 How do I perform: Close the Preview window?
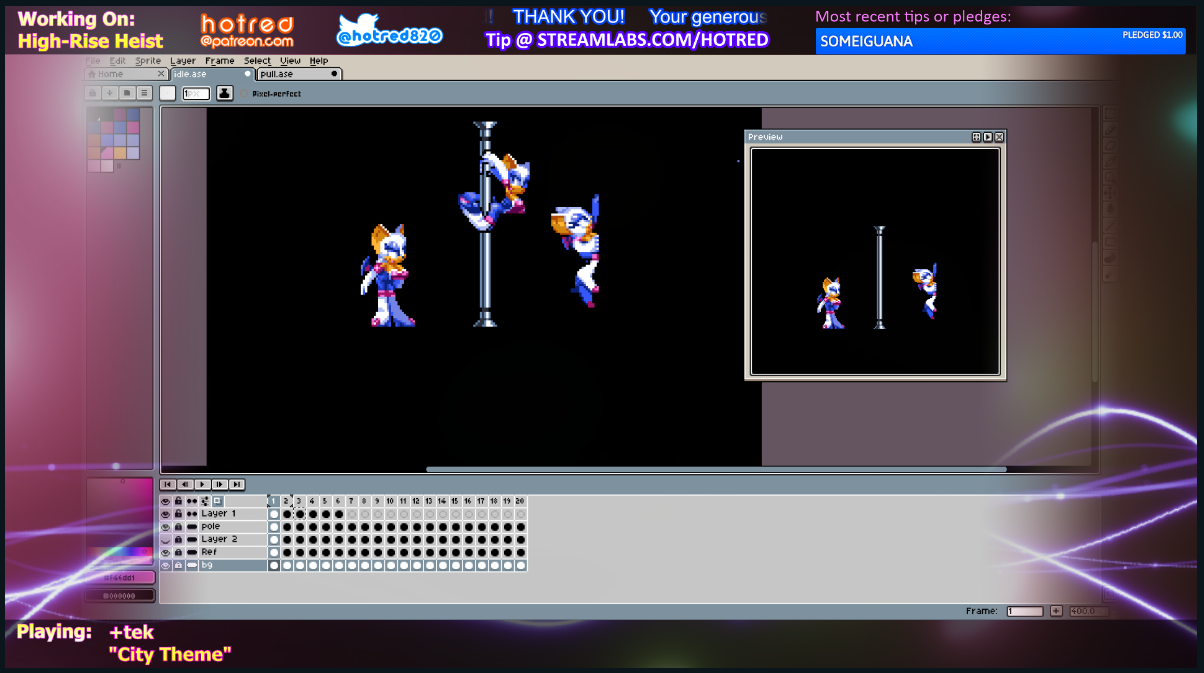click(998, 137)
